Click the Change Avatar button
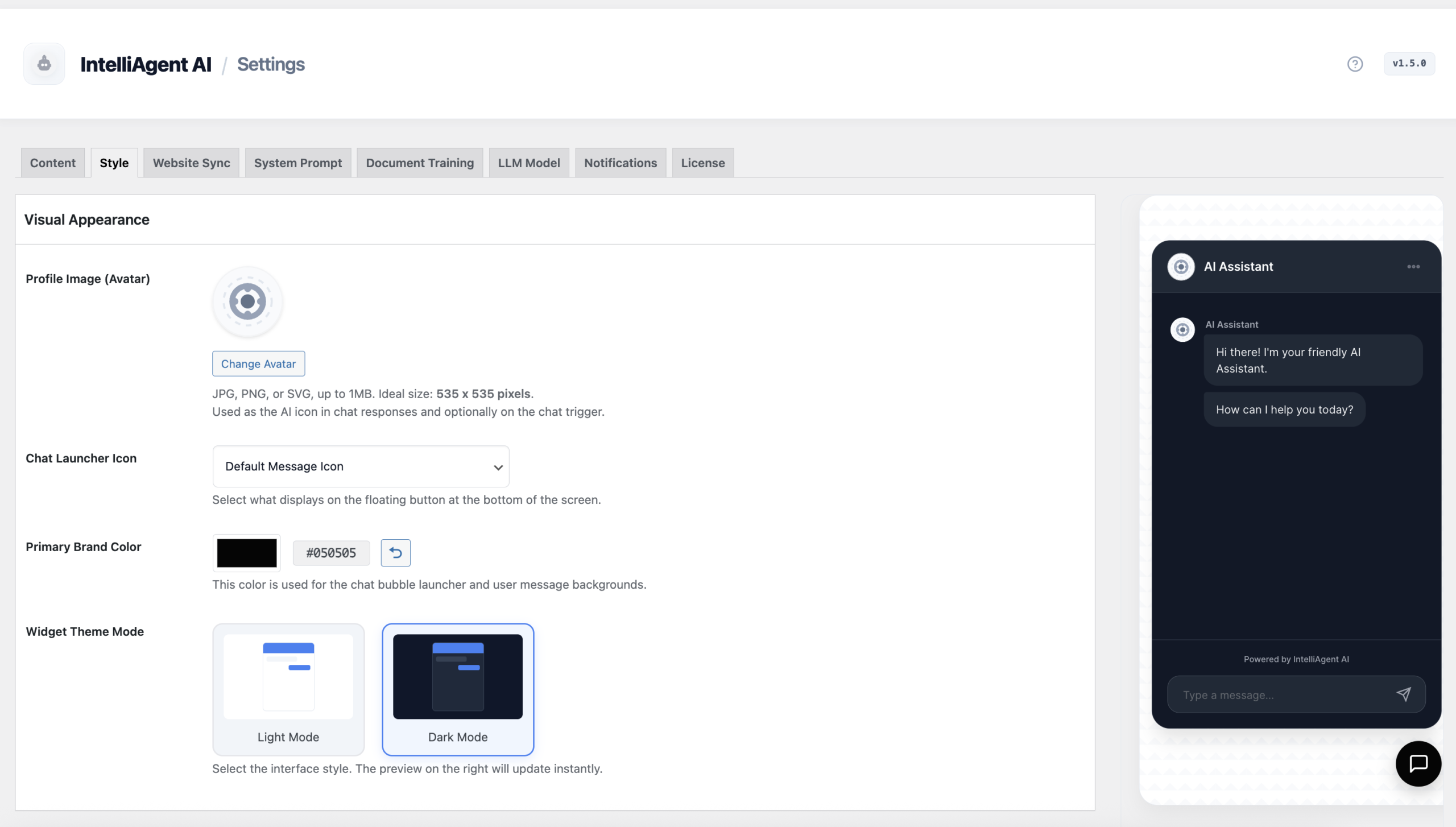 tap(258, 364)
